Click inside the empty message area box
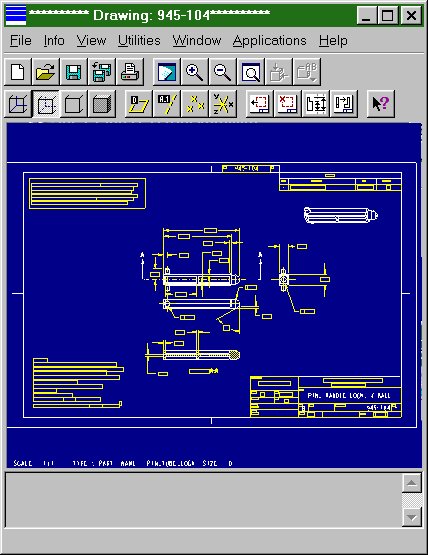 (204, 500)
